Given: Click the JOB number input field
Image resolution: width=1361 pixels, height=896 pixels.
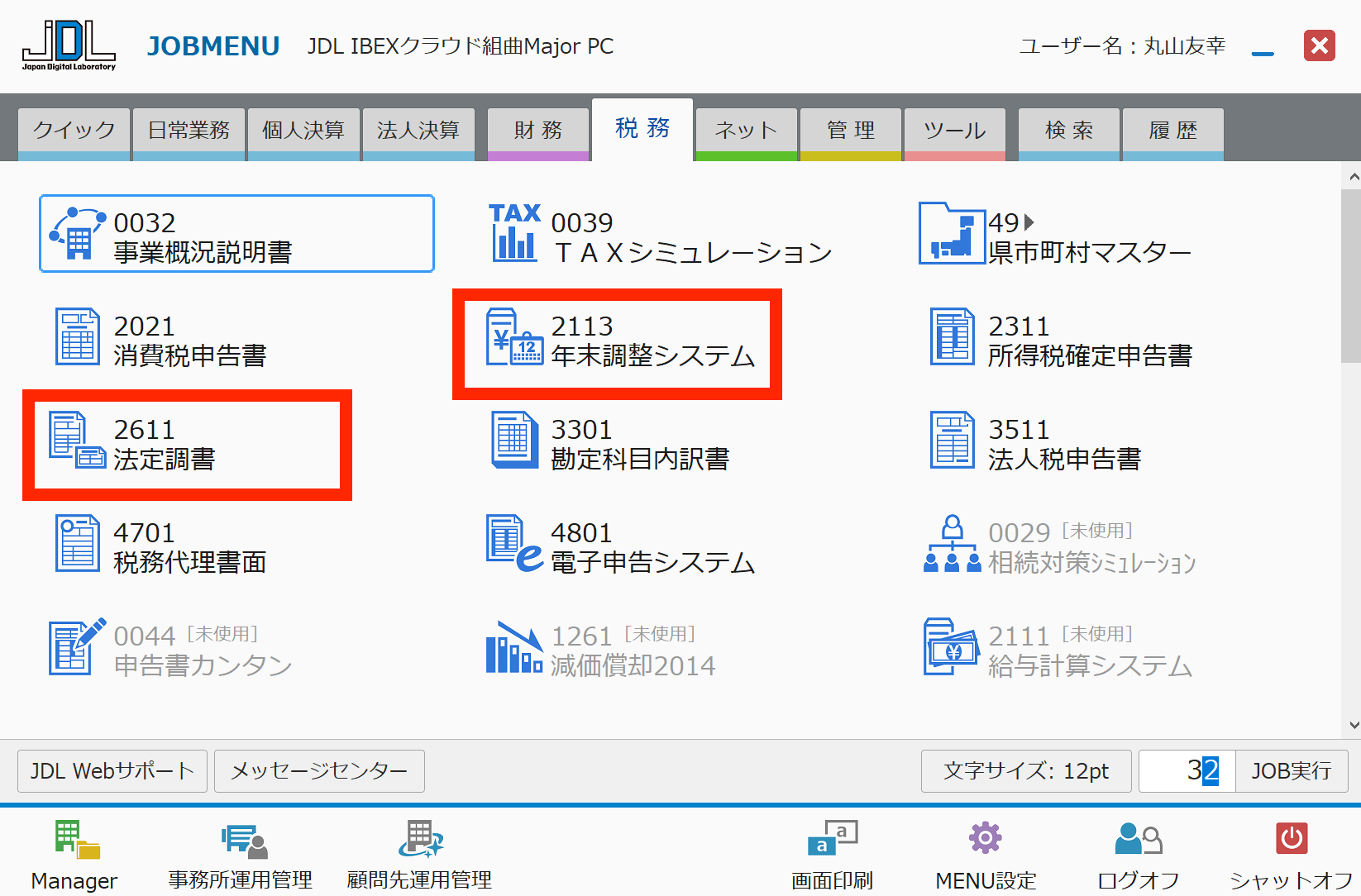Looking at the screenshot, I should pos(1187,771).
